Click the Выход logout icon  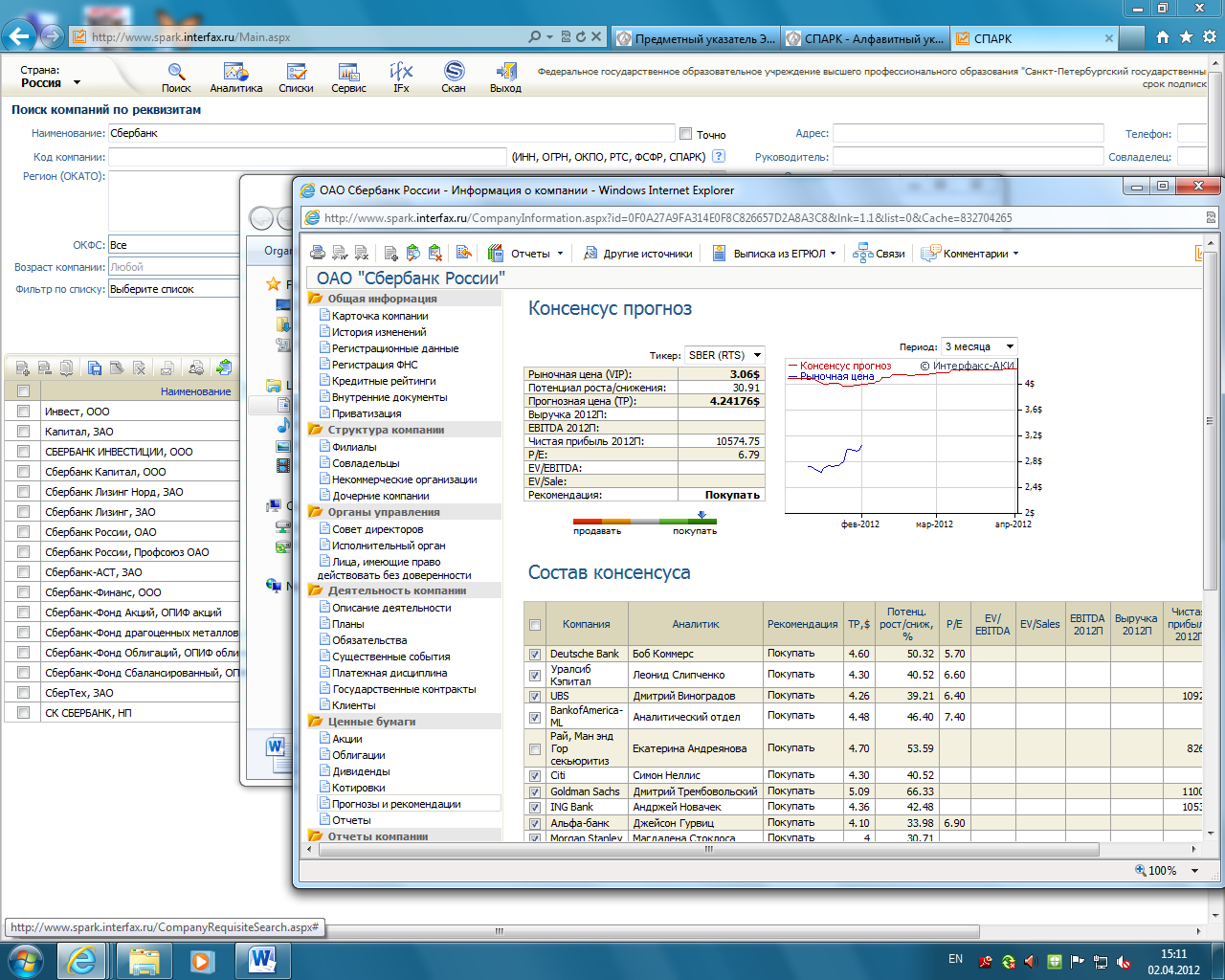click(505, 78)
